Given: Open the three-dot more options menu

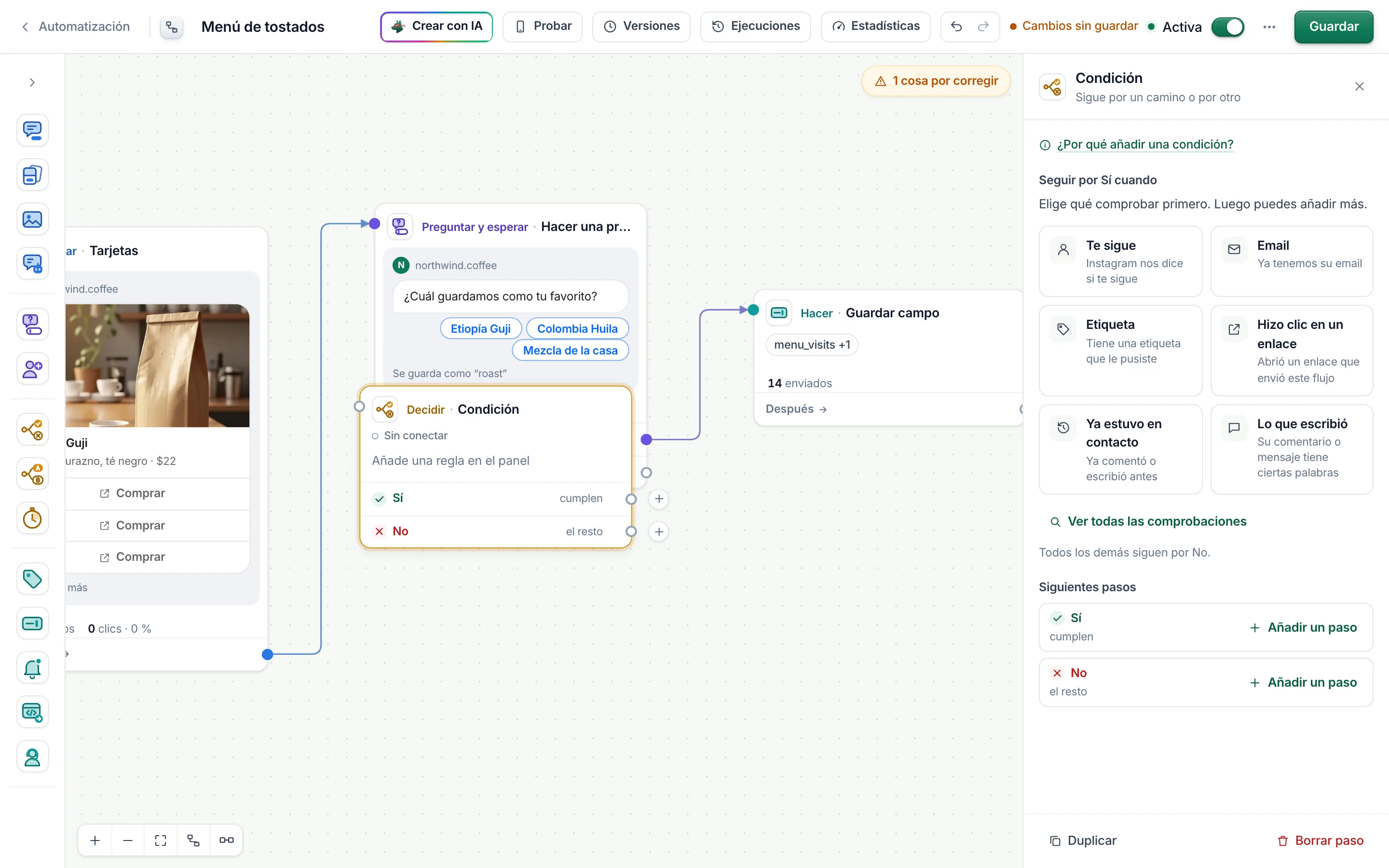Looking at the screenshot, I should pyautogui.click(x=1269, y=27).
